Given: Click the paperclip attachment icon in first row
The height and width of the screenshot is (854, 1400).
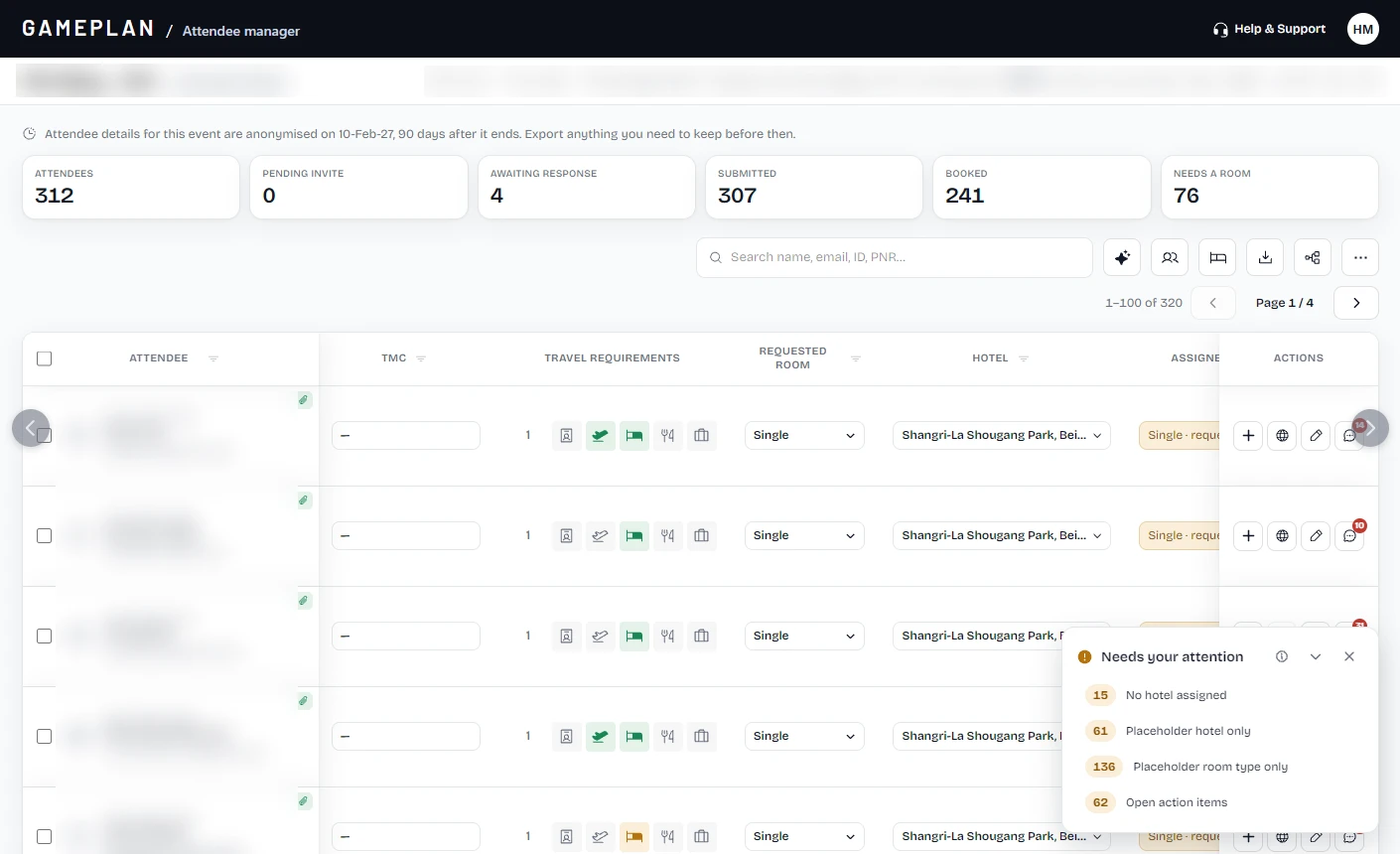Looking at the screenshot, I should [304, 400].
